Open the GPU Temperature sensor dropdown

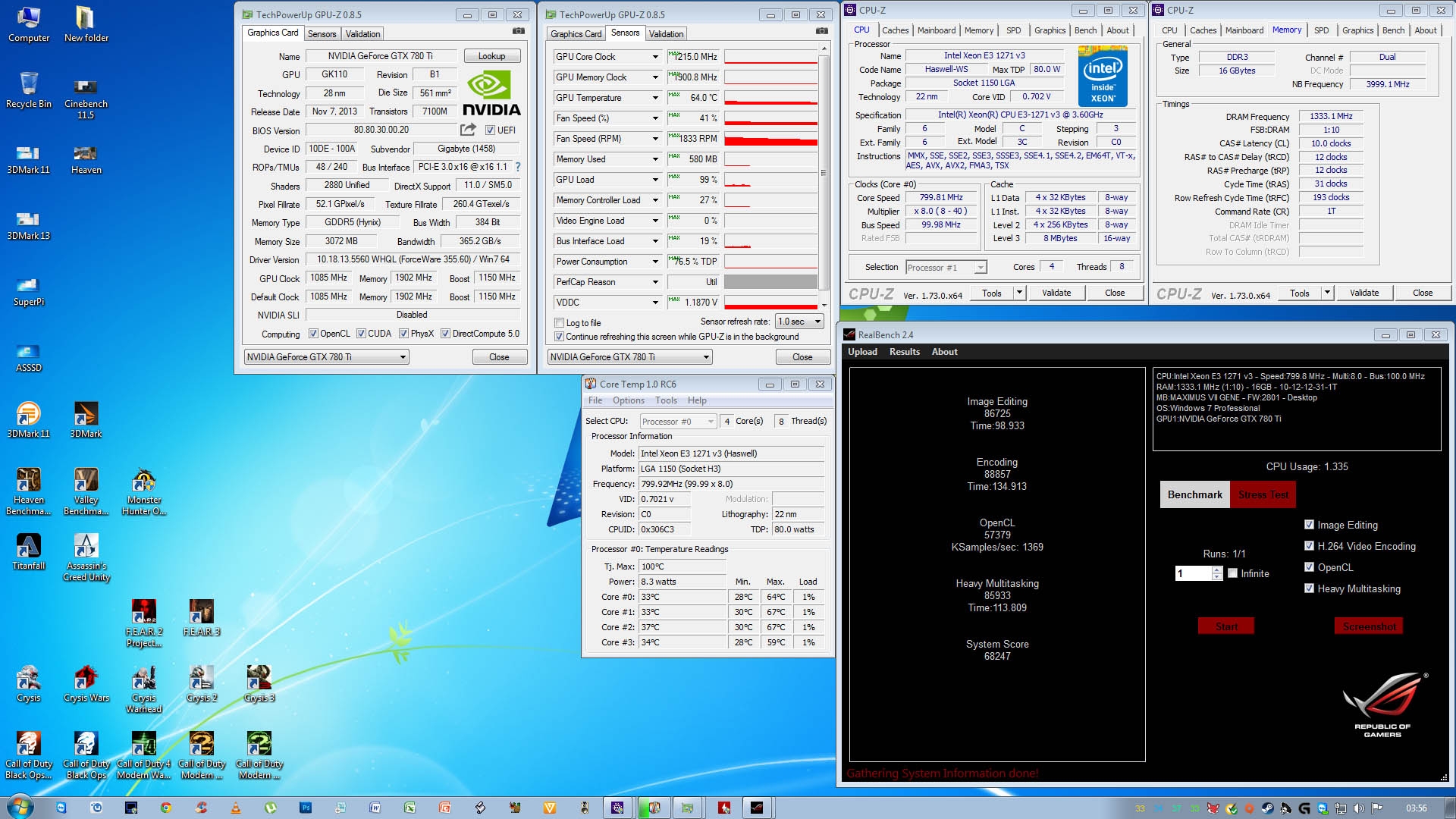click(655, 98)
